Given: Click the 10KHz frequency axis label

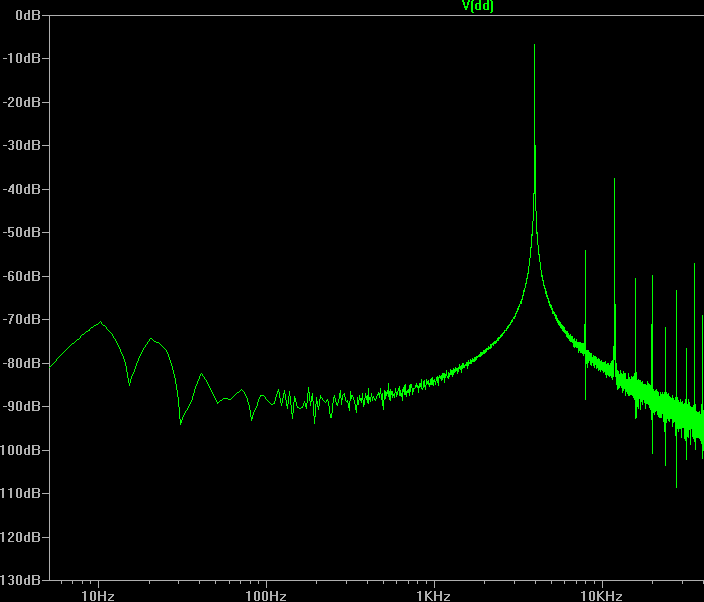Looking at the screenshot, I should [x=601, y=596].
